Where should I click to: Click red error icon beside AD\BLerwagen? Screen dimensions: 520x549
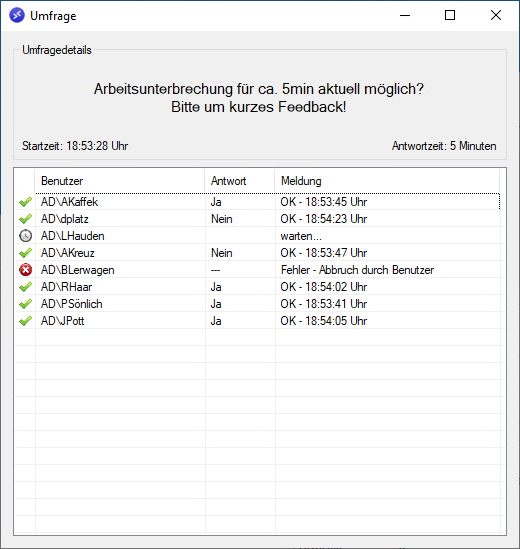click(x=25, y=270)
